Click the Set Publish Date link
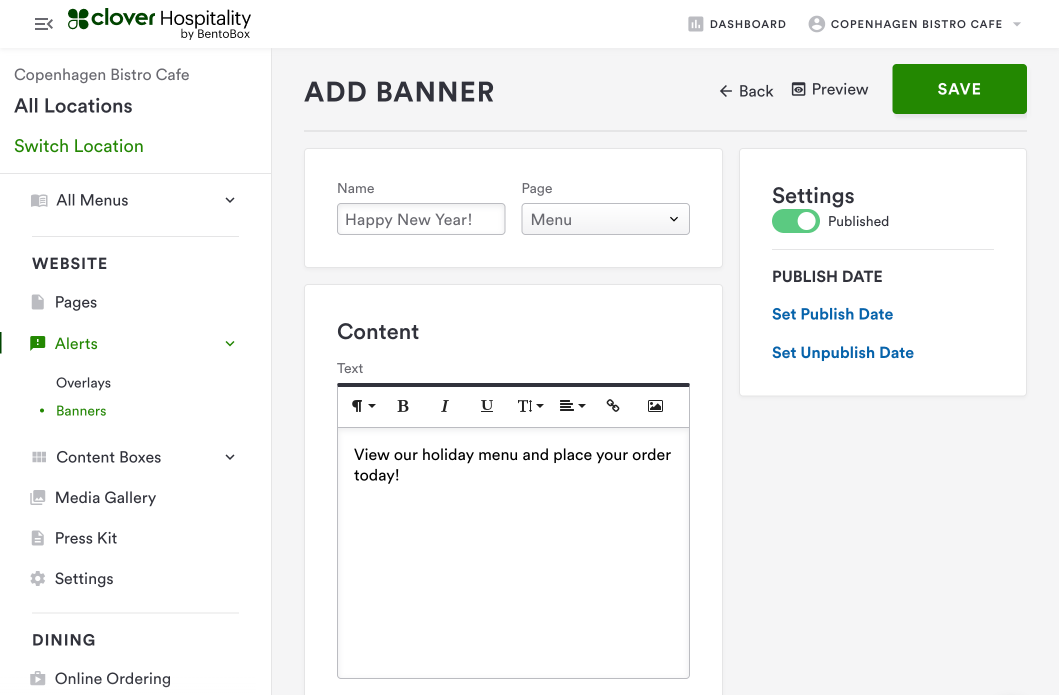This screenshot has width=1059, height=695. coord(832,314)
